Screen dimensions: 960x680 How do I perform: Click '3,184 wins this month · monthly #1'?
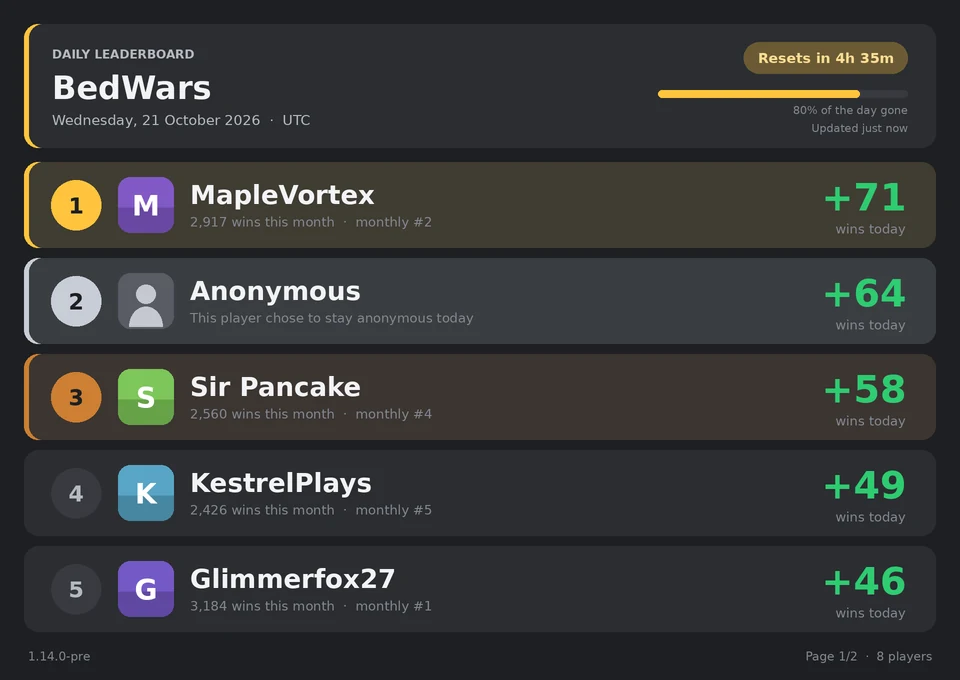coord(311,607)
